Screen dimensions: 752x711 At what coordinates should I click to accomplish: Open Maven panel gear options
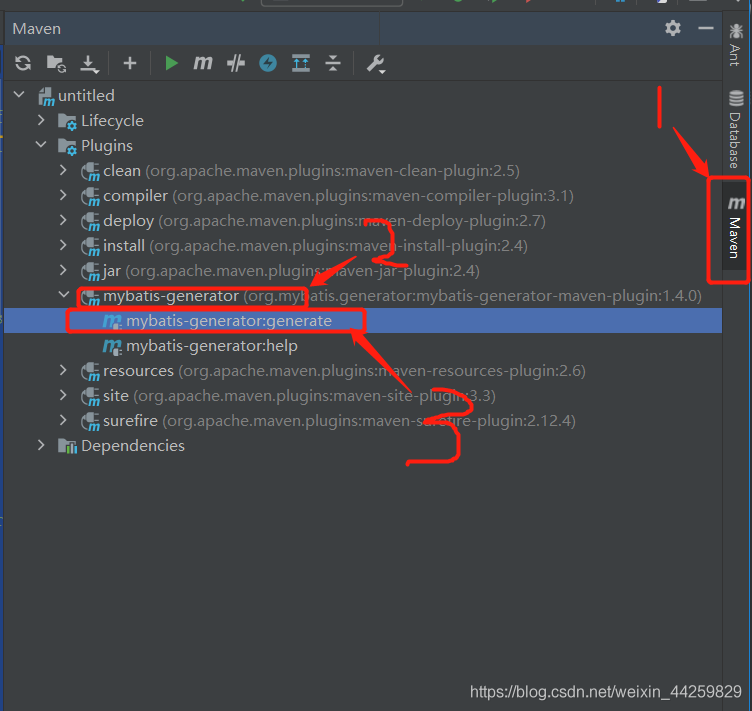tap(673, 28)
